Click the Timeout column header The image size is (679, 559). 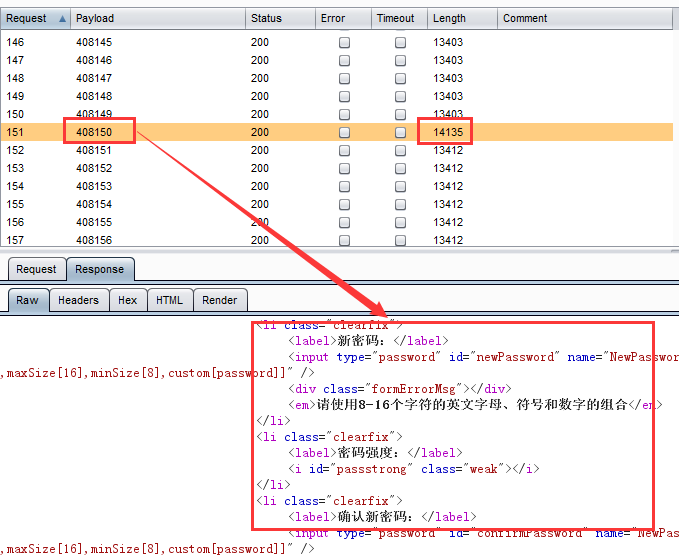(x=399, y=19)
